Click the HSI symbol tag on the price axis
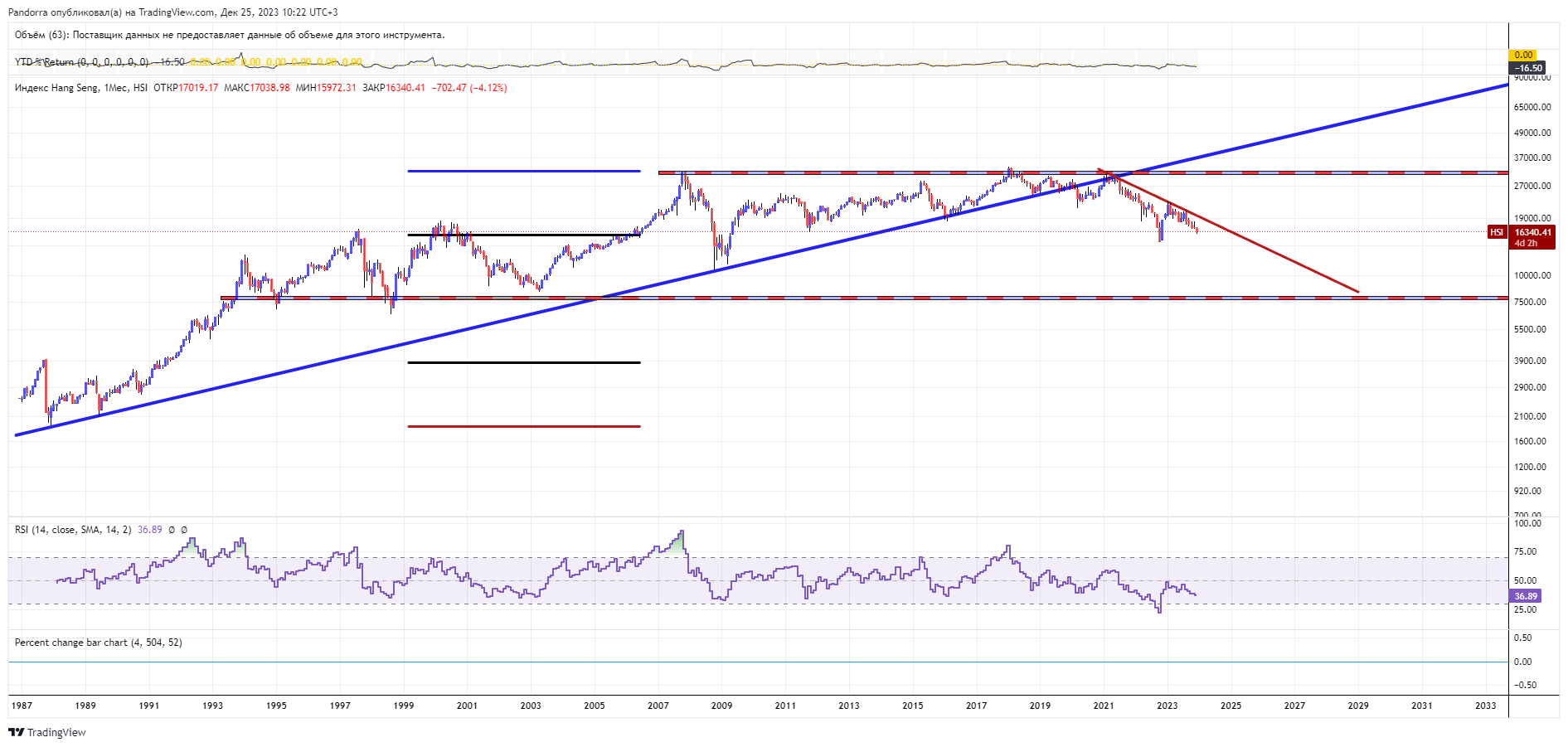The image size is (1568, 747). click(x=1497, y=232)
